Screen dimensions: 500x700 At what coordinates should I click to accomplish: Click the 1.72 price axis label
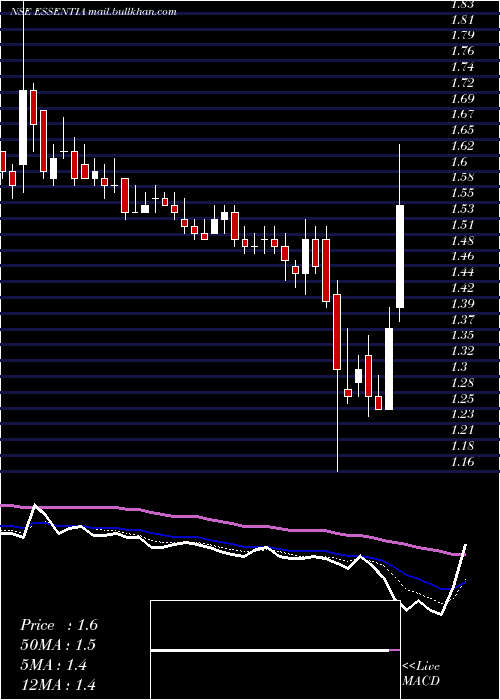point(462,83)
